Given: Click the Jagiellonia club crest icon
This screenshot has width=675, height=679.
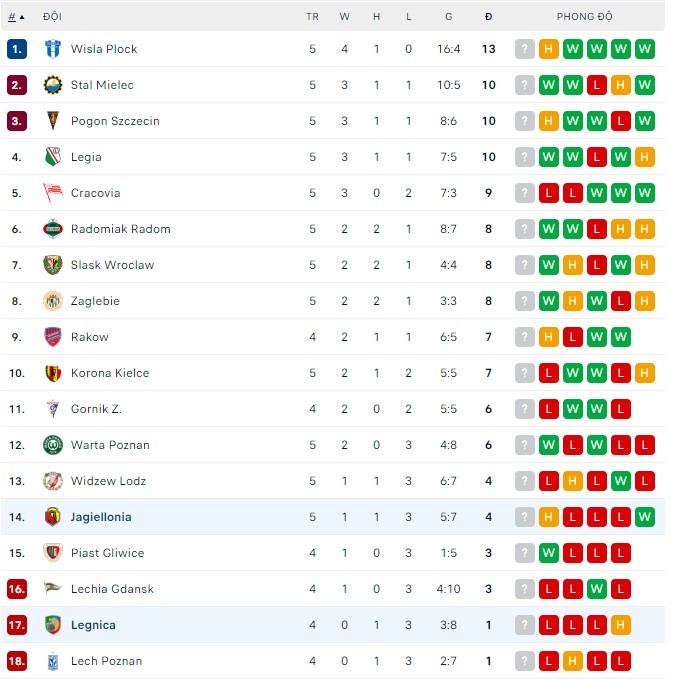Looking at the screenshot, I should [53, 517].
